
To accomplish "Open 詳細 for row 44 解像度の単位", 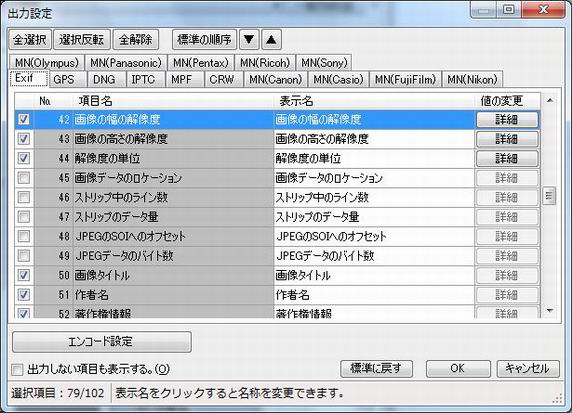I will [x=507, y=158].
